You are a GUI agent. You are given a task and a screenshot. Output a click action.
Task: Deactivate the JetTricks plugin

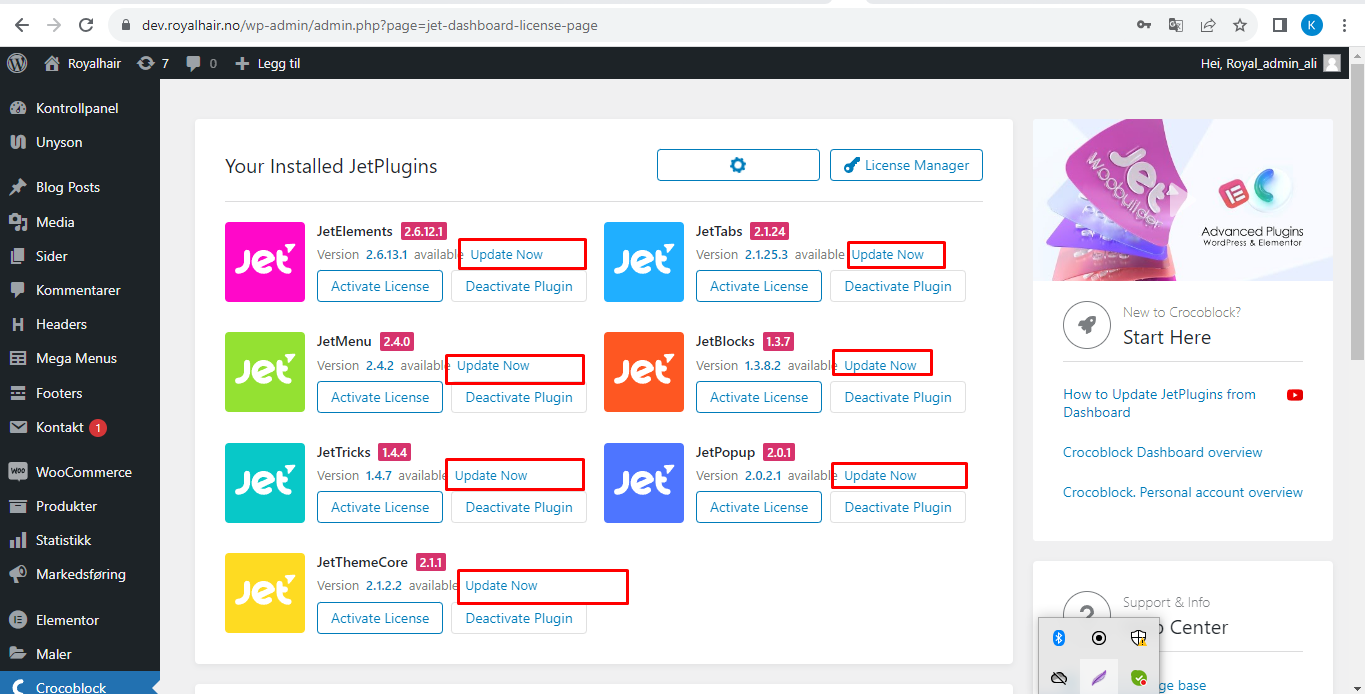pyautogui.click(x=519, y=507)
